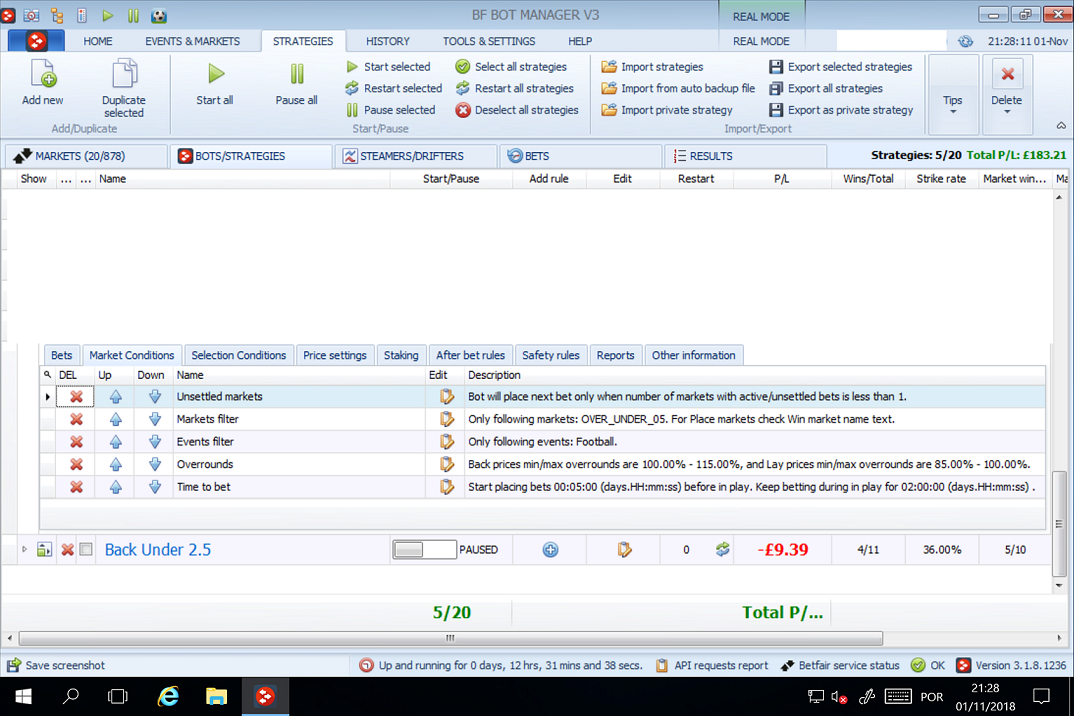1074x716 pixels.
Task: Click the strategies list scroll down arrow
Action: point(1060,585)
